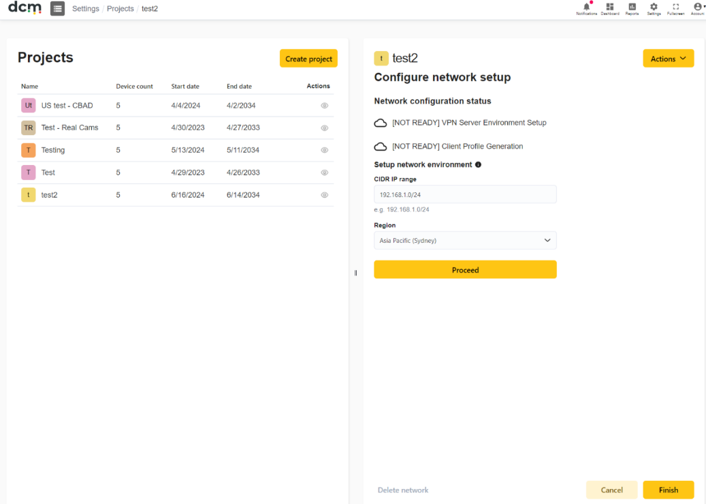The height and width of the screenshot is (504, 706).
Task: Go to Settings in the breadcrumb
Action: pos(86,9)
